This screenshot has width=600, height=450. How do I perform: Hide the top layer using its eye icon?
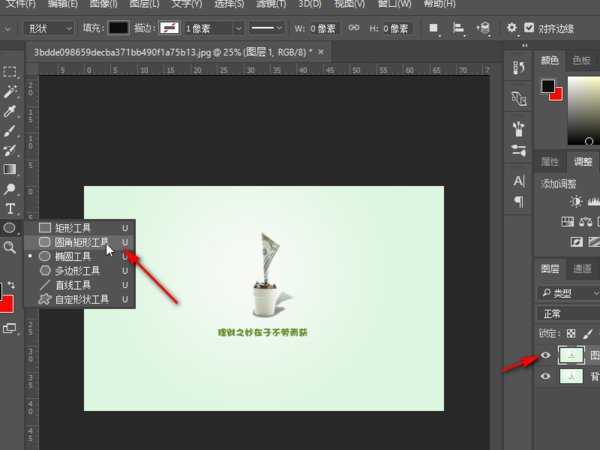point(546,354)
